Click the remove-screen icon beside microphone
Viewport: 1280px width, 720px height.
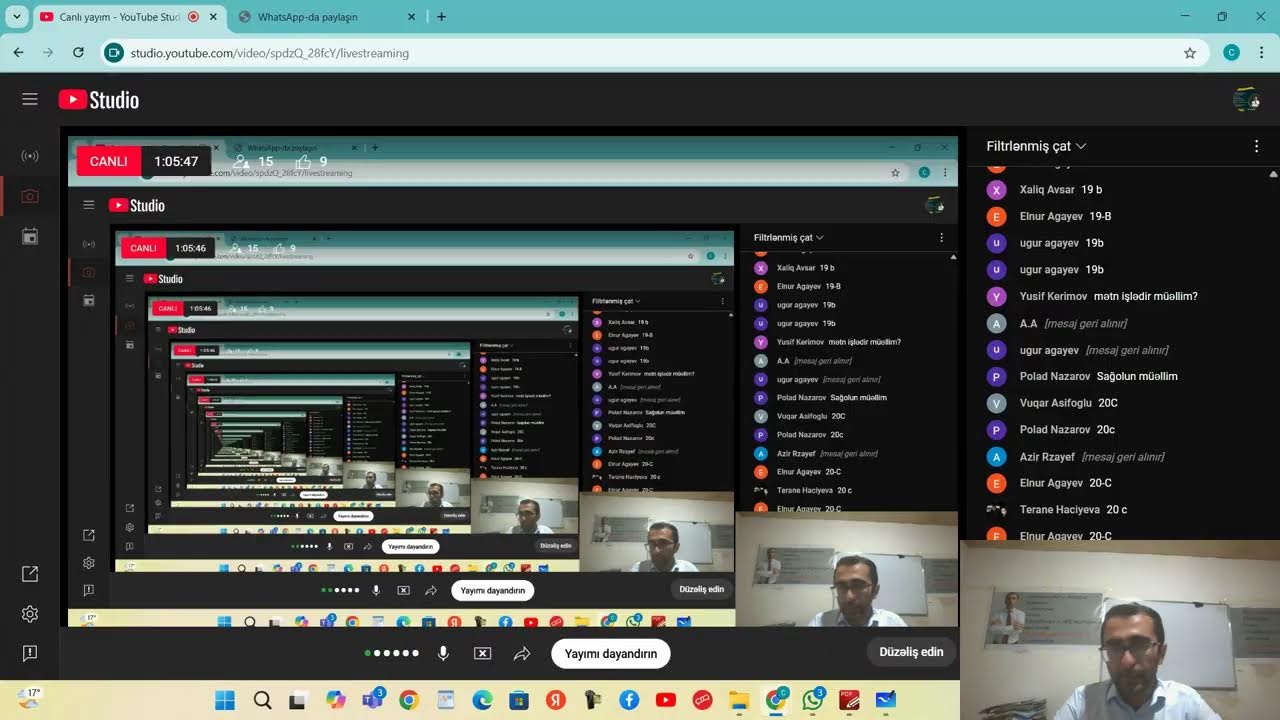pos(482,653)
